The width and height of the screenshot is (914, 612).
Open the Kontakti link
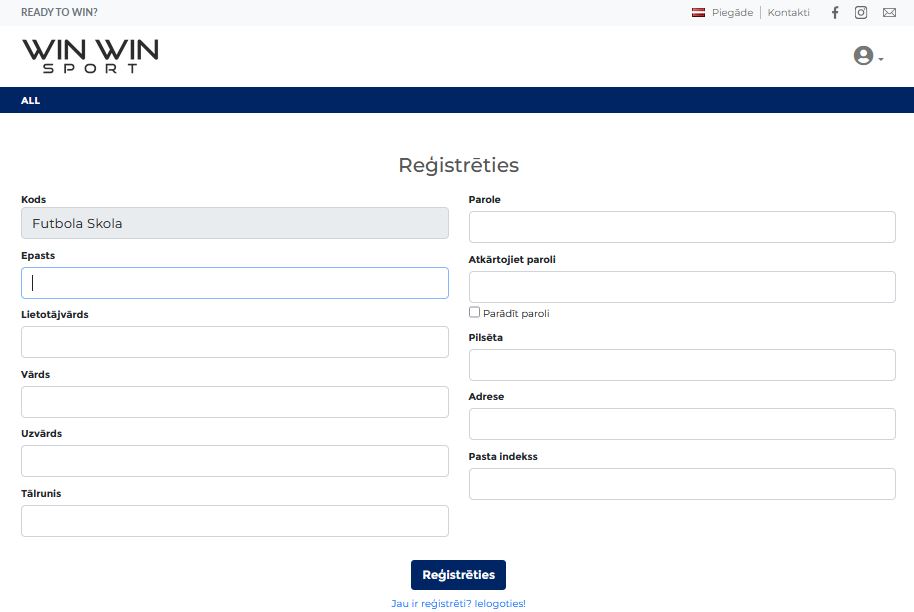788,13
